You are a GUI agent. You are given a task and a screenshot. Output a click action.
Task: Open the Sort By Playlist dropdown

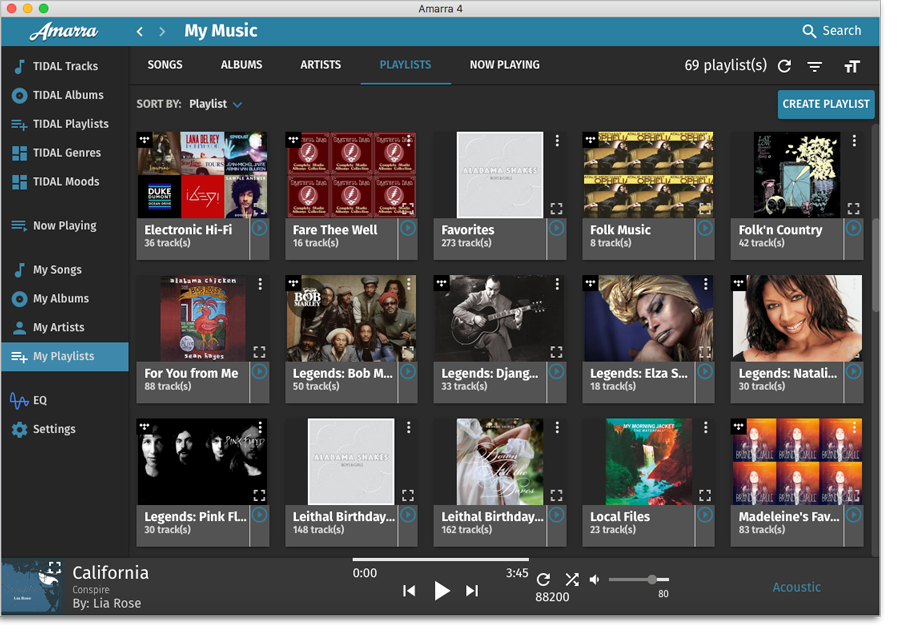tap(215, 104)
